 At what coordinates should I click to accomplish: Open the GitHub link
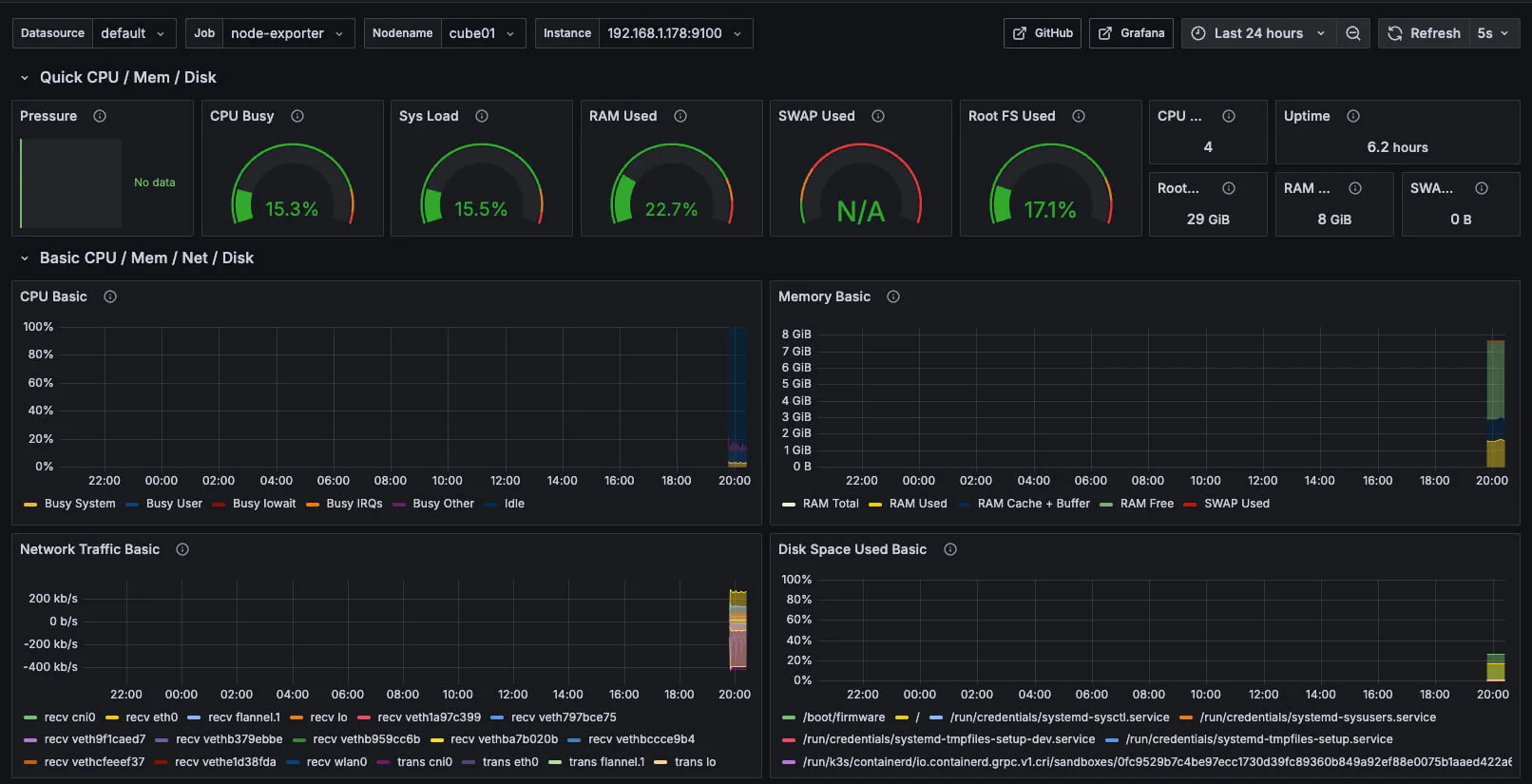tap(1043, 33)
